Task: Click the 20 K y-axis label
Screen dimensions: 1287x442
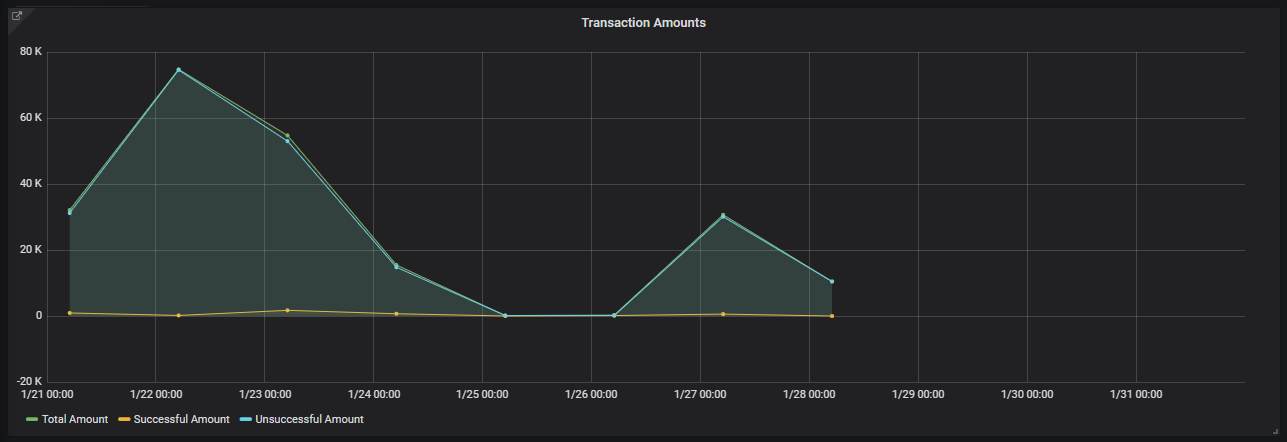Action: coord(31,250)
